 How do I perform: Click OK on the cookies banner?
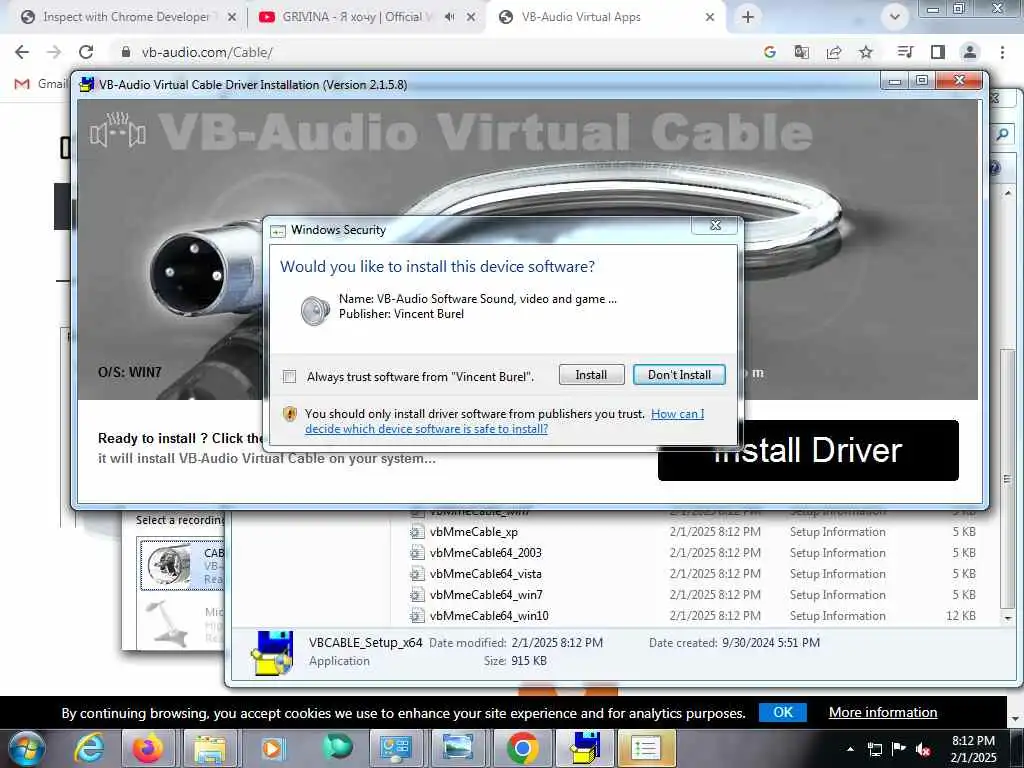(782, 712)
